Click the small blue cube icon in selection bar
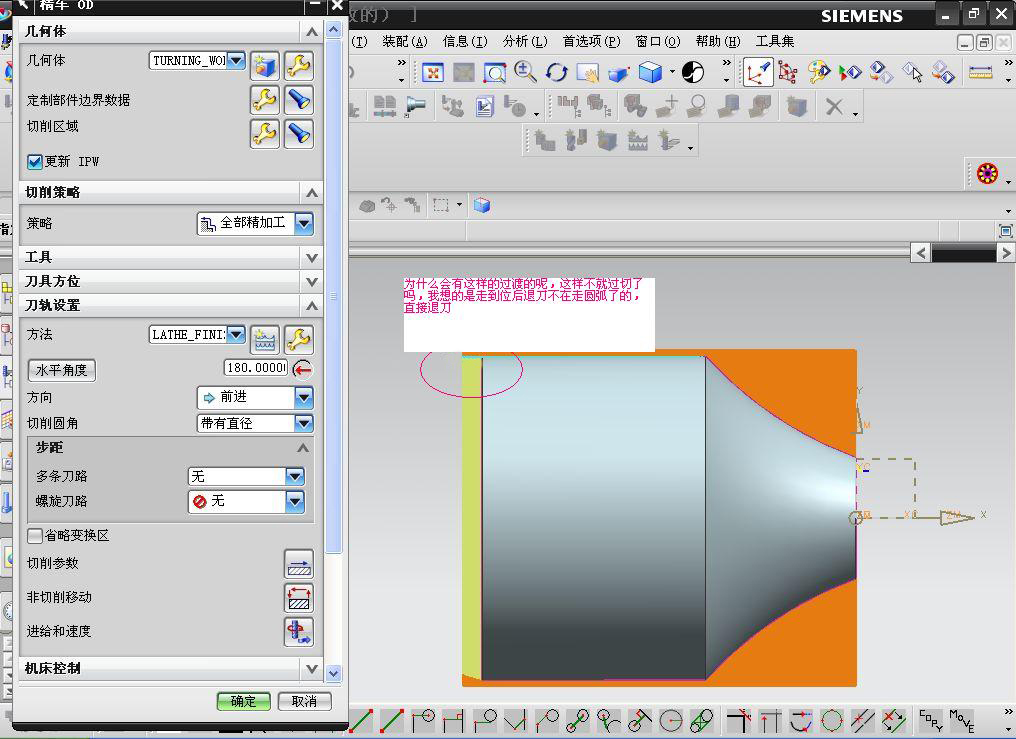Screen dimensions: 1016x739 point(481,205)
